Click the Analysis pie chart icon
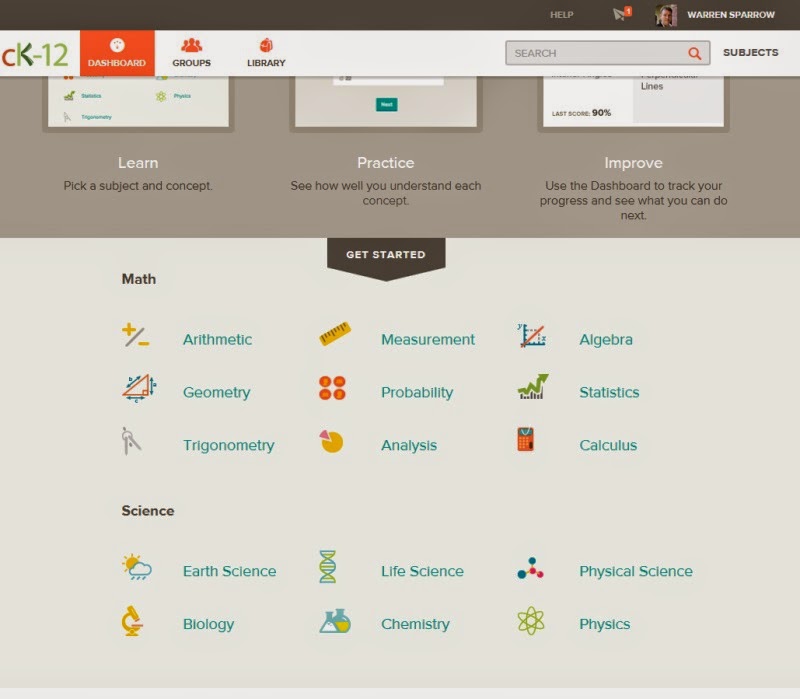 click(x=331, y=441)
